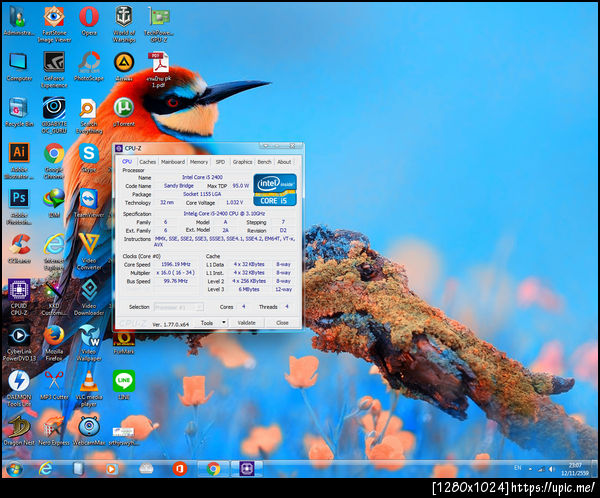Open the Memory tab in CPU-Z
Viewport: 600px width, 498px height.
click(x=199, y=162)
